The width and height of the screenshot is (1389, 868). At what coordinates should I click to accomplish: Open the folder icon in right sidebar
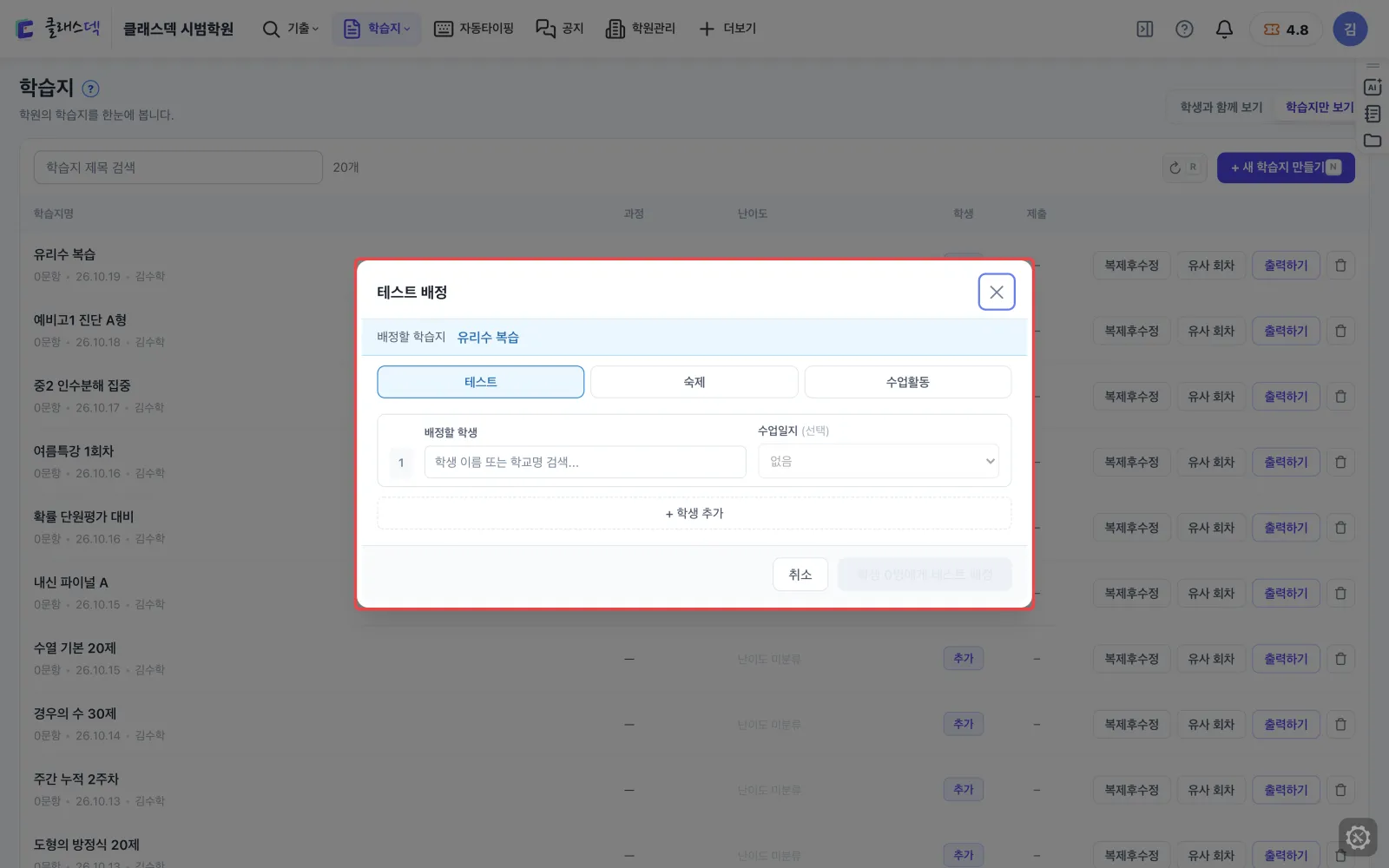1373,141
